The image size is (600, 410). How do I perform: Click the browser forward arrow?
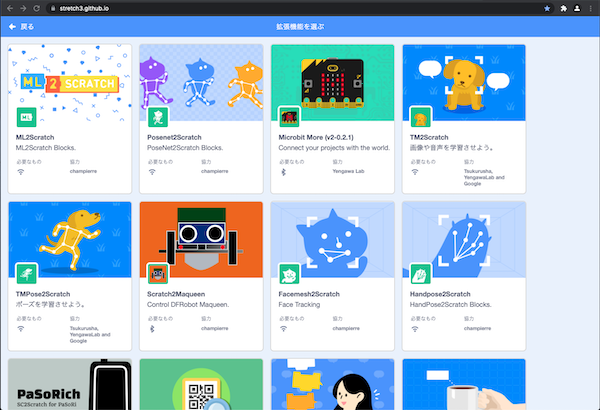click(23, 8)
